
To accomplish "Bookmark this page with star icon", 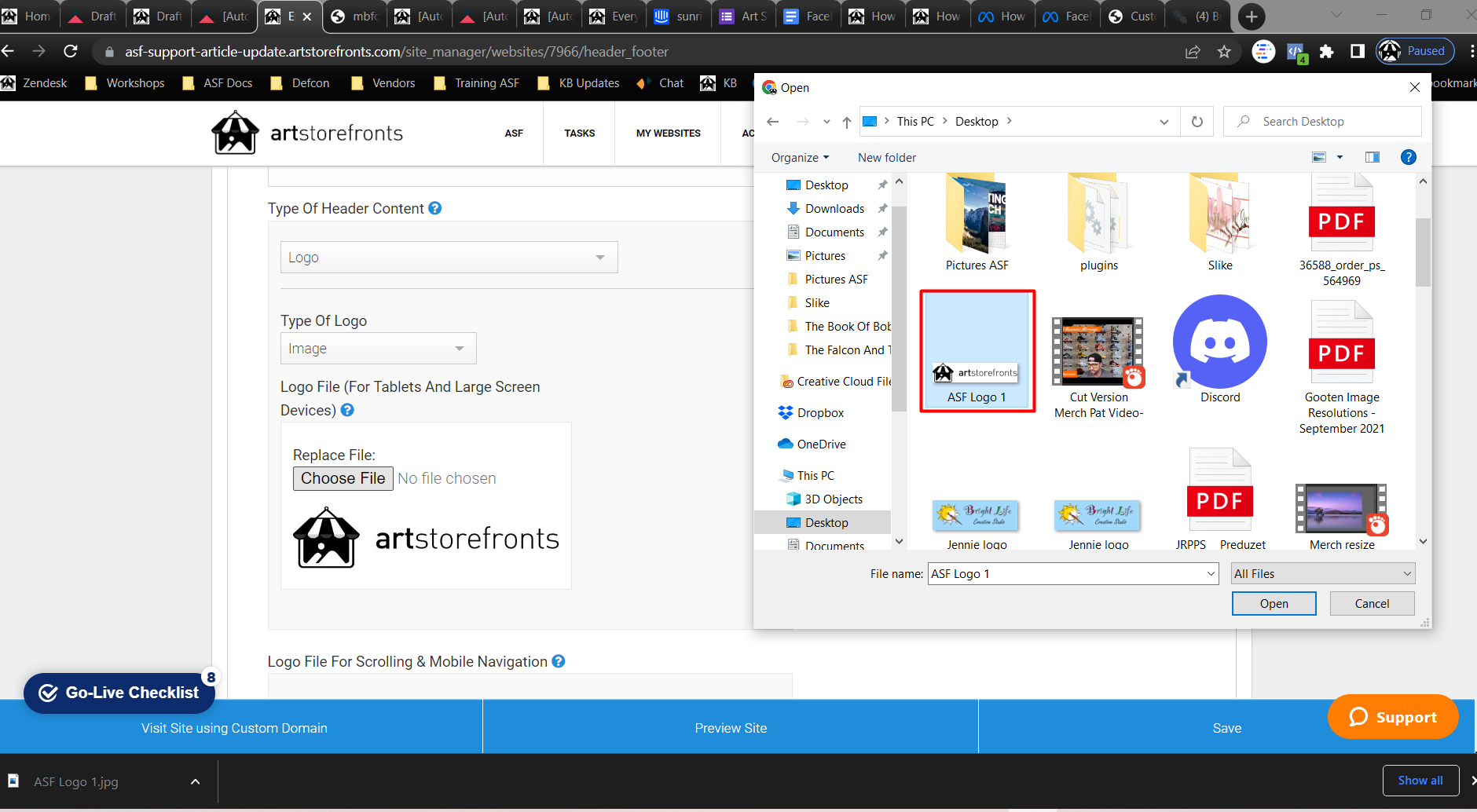I will pos(1224,52).
